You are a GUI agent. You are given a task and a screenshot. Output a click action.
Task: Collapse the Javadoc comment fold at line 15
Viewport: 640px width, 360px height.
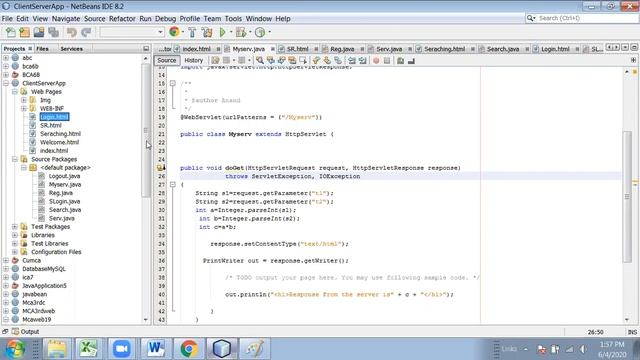pos(173,83)
